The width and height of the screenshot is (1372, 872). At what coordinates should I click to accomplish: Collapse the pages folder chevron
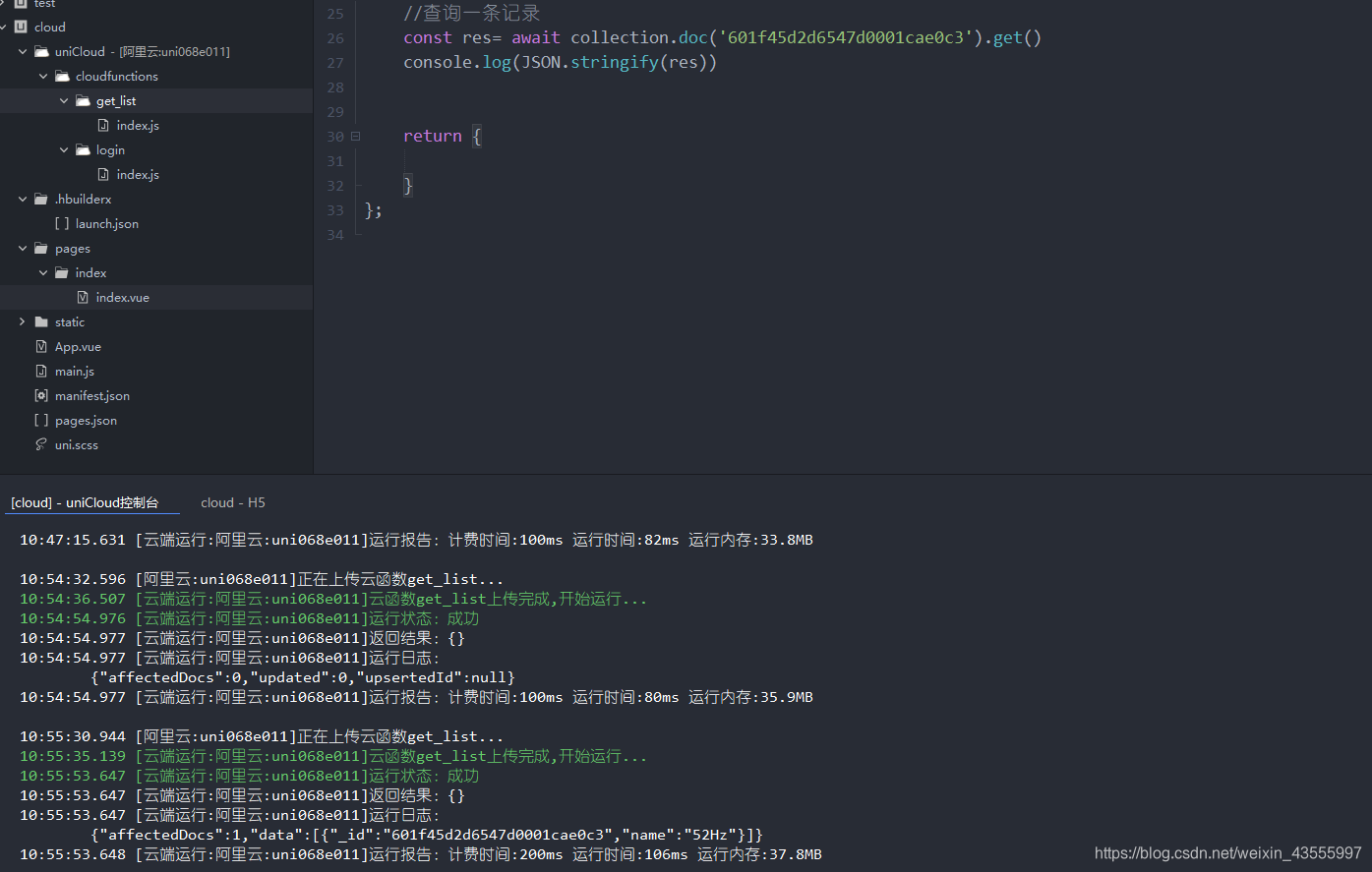click(23, 249)
